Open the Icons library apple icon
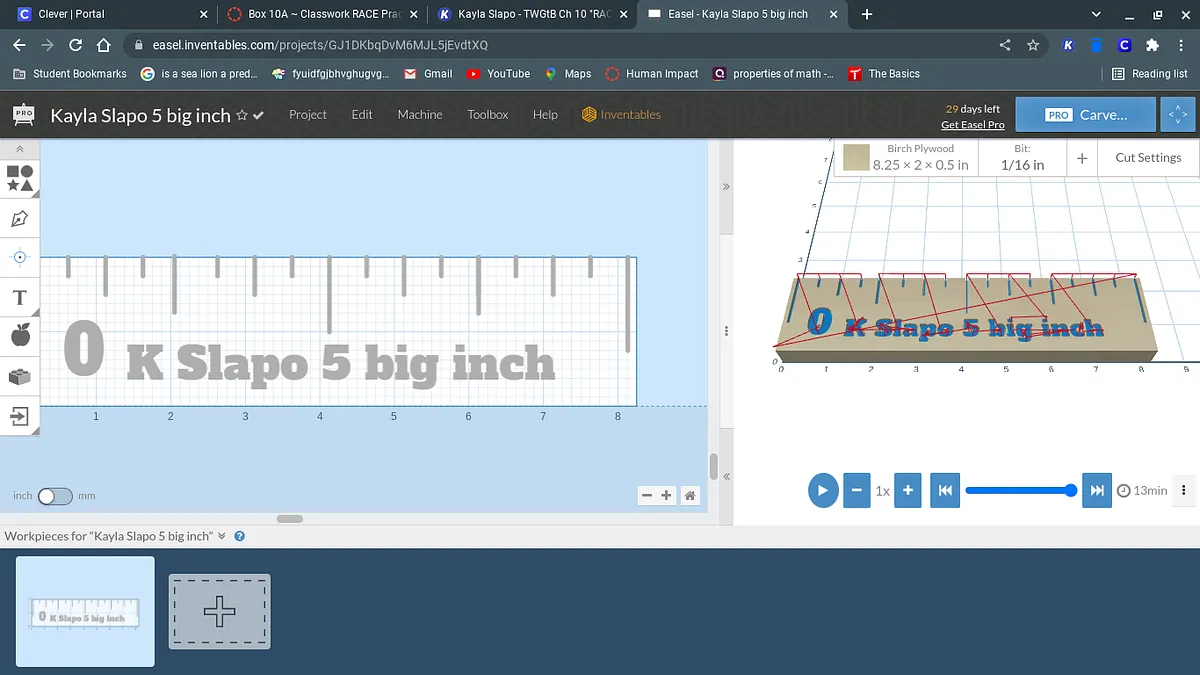 point(20,336)
